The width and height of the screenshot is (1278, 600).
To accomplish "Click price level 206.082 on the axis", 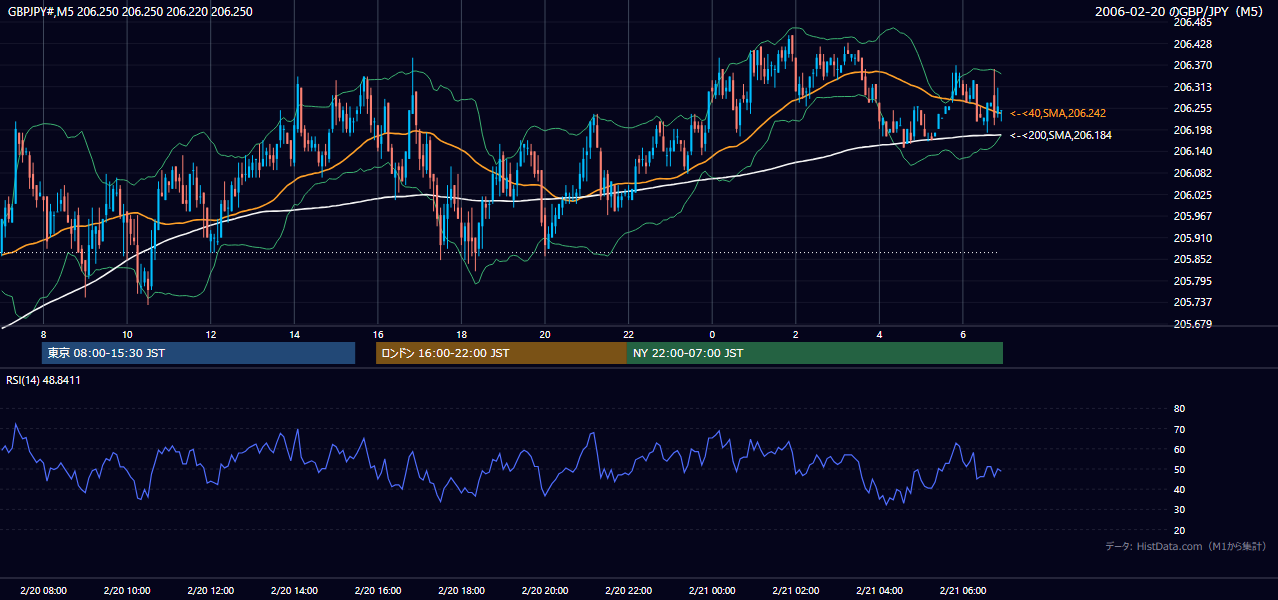I will point(1192,173).
